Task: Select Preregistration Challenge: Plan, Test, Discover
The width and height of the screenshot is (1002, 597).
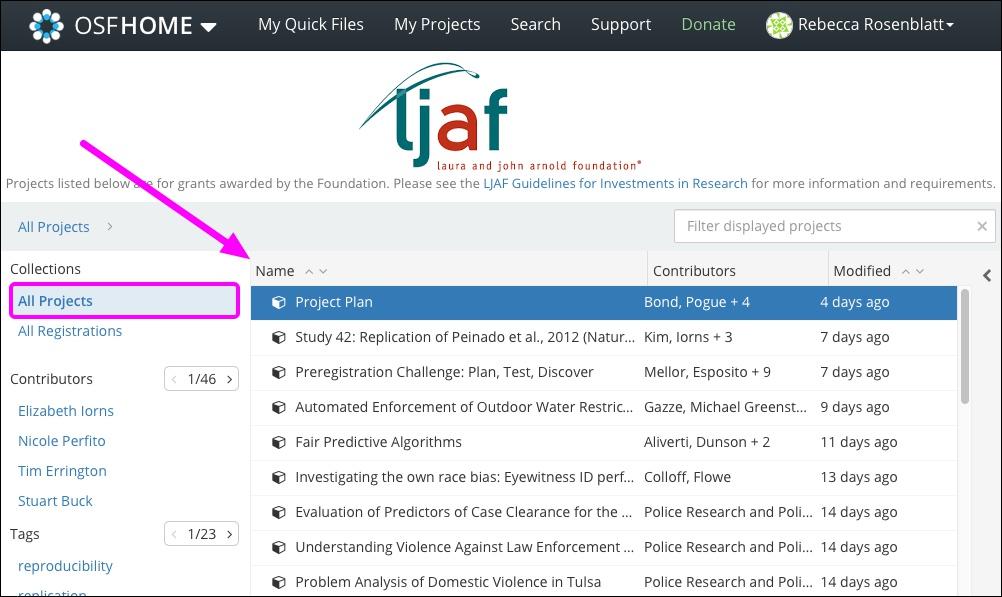Action: pos(444,372)
